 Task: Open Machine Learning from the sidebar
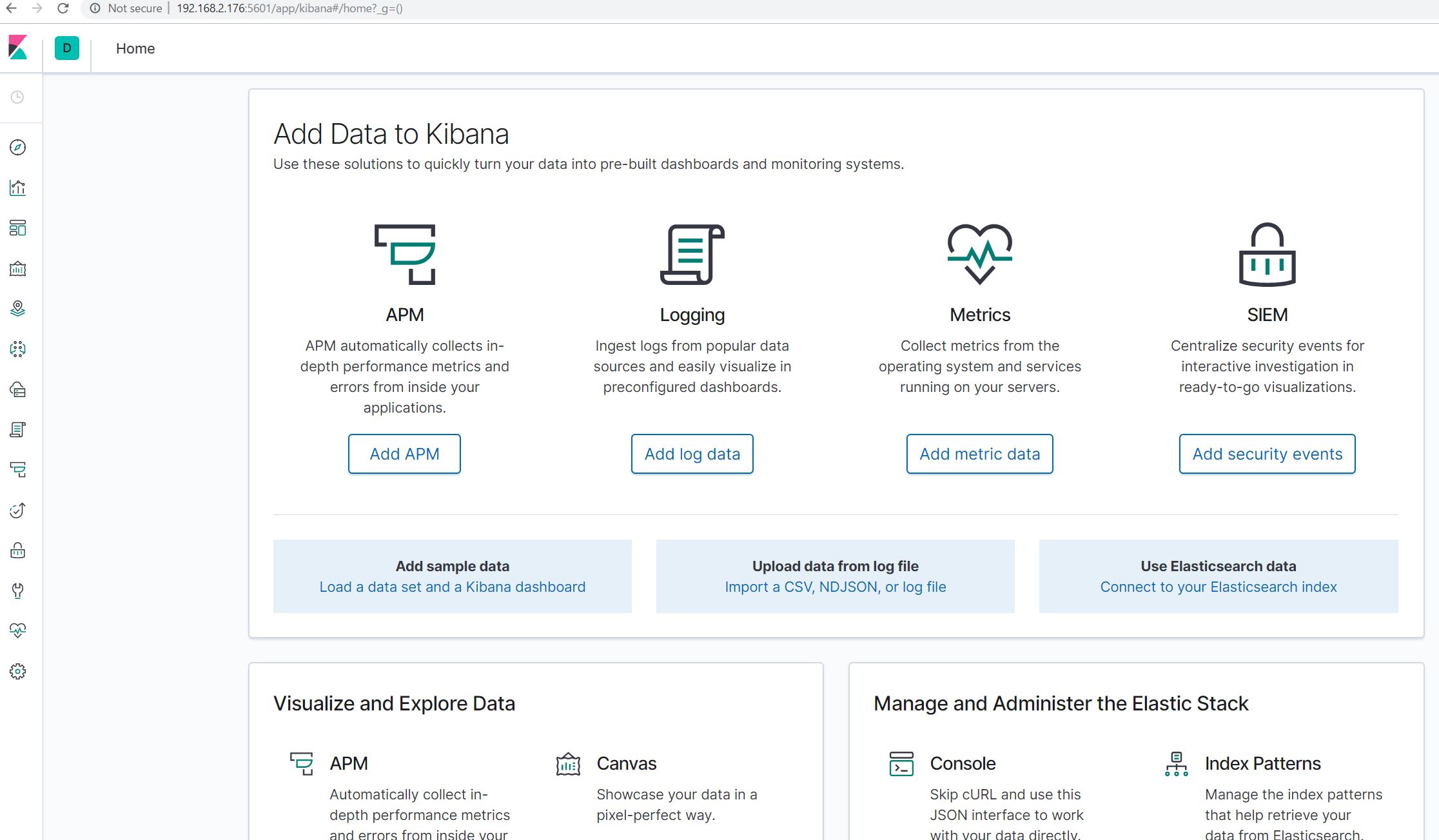[18, 349]
